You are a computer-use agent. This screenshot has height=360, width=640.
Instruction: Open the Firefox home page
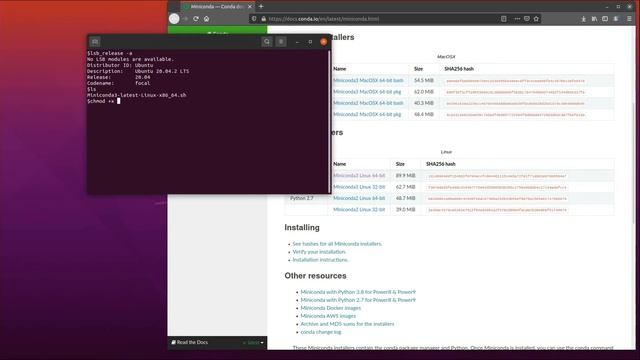(x=207, y=19)
